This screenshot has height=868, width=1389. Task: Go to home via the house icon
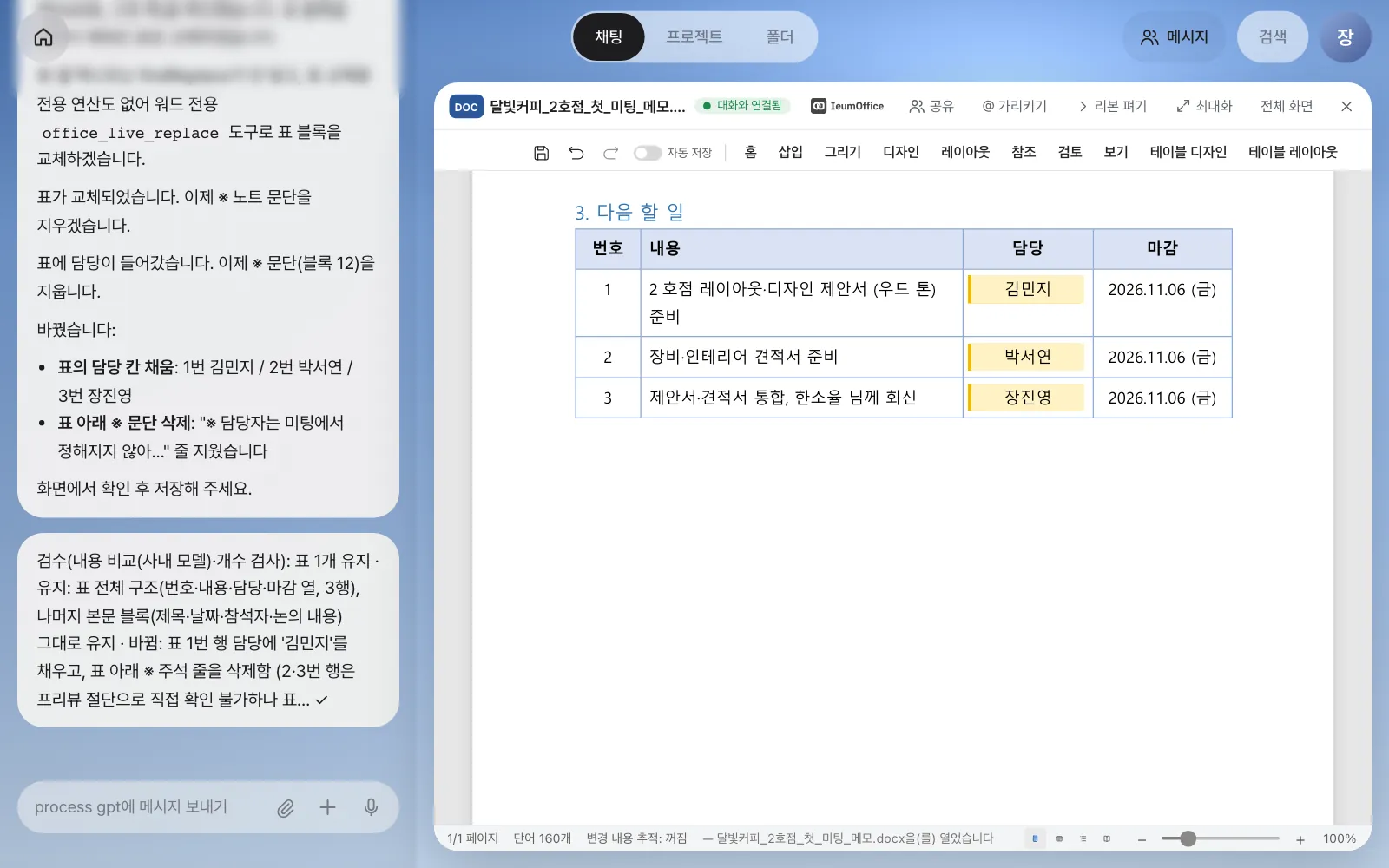point(43,37)
